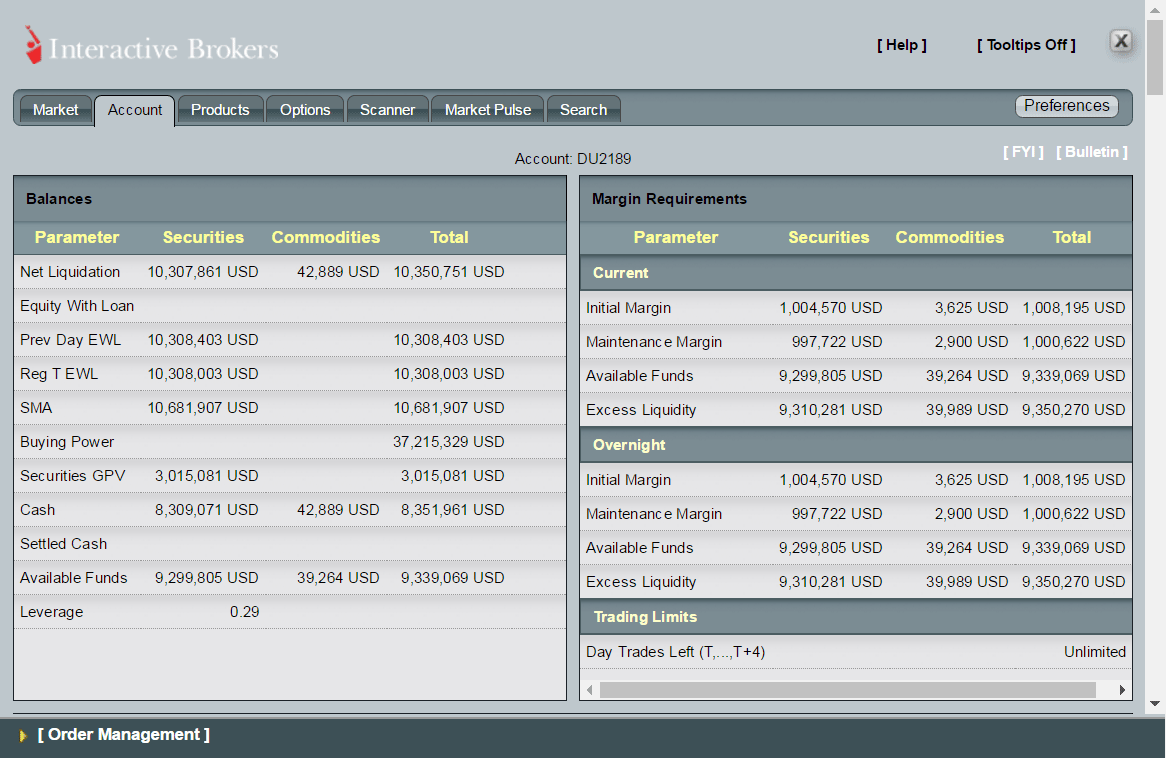
Task: Open the FYI link
Action: pos(1023,152)
